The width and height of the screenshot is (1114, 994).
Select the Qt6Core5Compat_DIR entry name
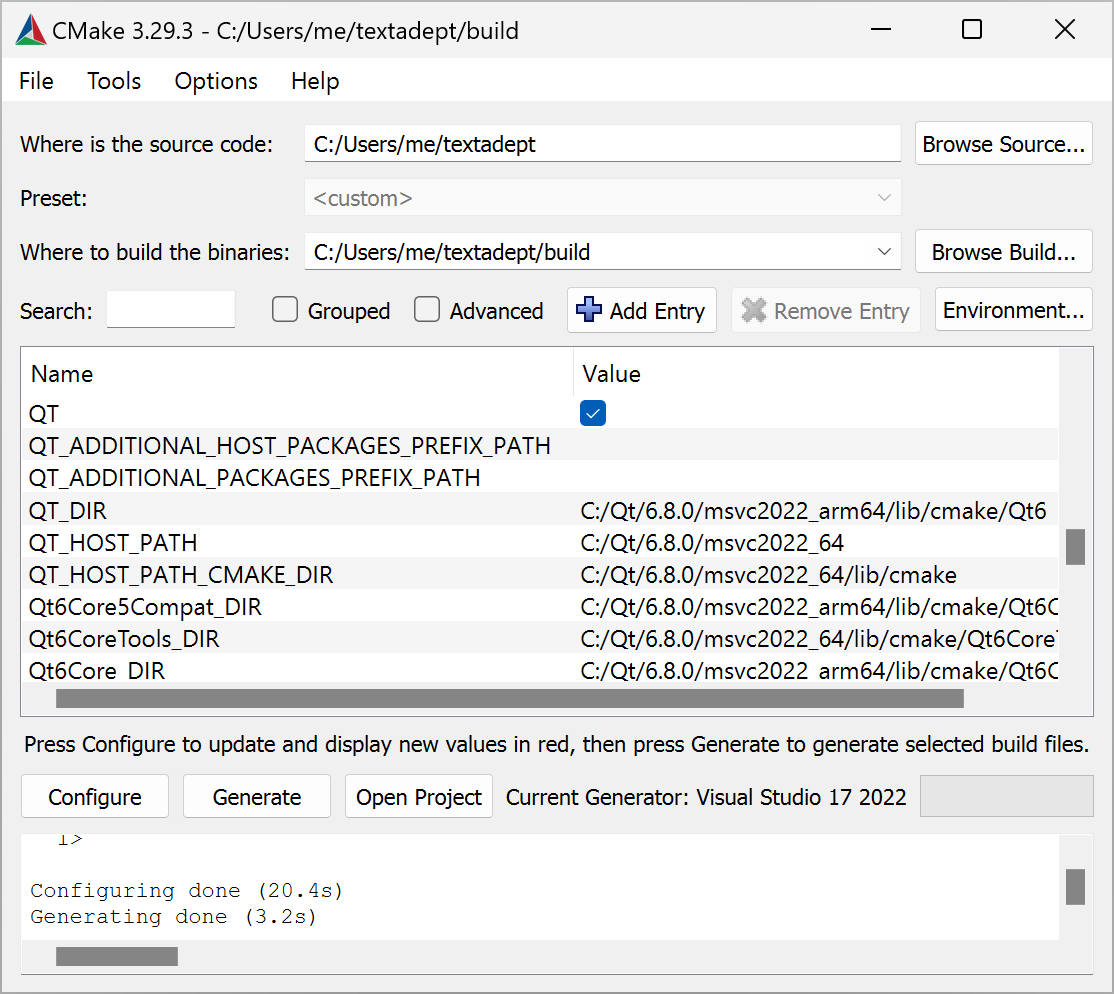pyautogui.click(x=145, y=606)
